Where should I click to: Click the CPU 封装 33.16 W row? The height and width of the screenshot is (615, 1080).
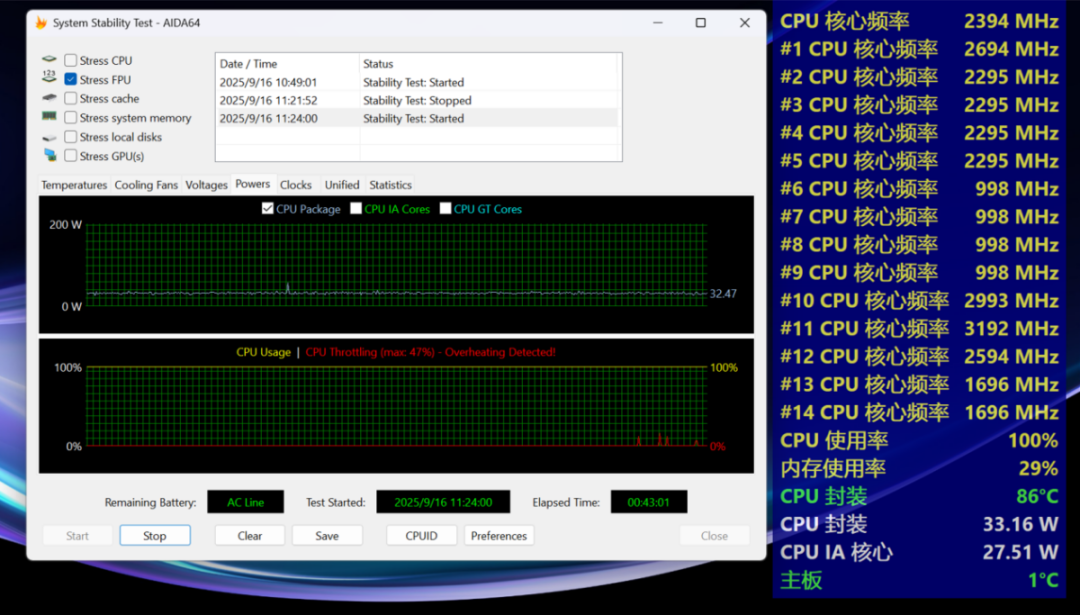pyautogui.click(x=919, y=524)
